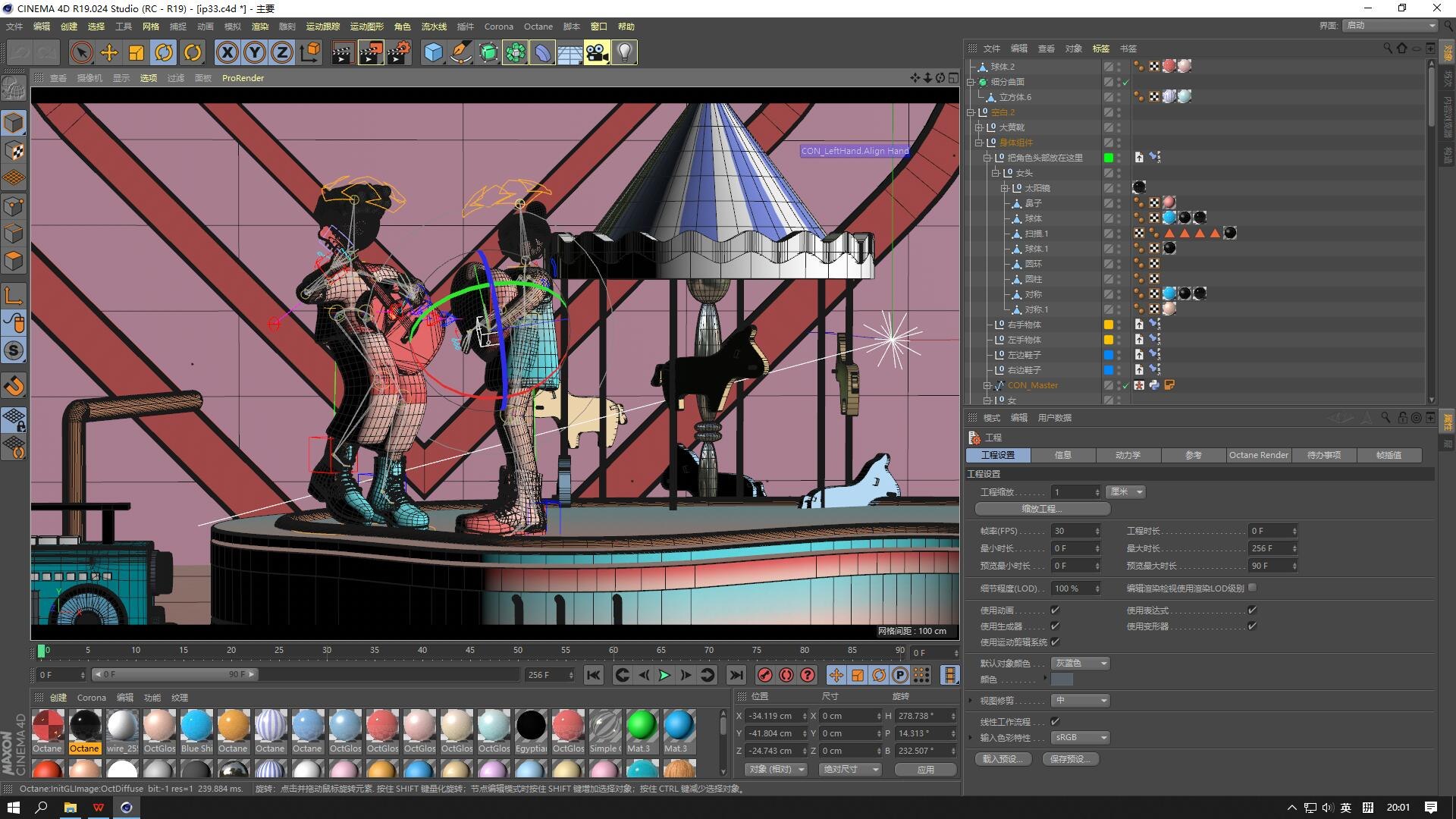Switch to the Octane Render tab

1258,455
